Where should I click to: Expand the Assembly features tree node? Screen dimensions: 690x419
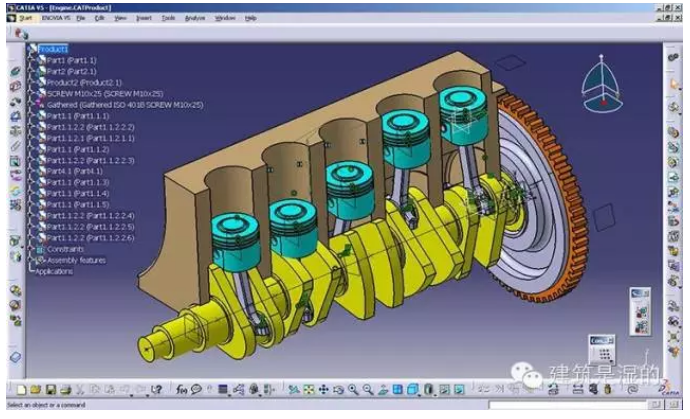pos(31,260)
